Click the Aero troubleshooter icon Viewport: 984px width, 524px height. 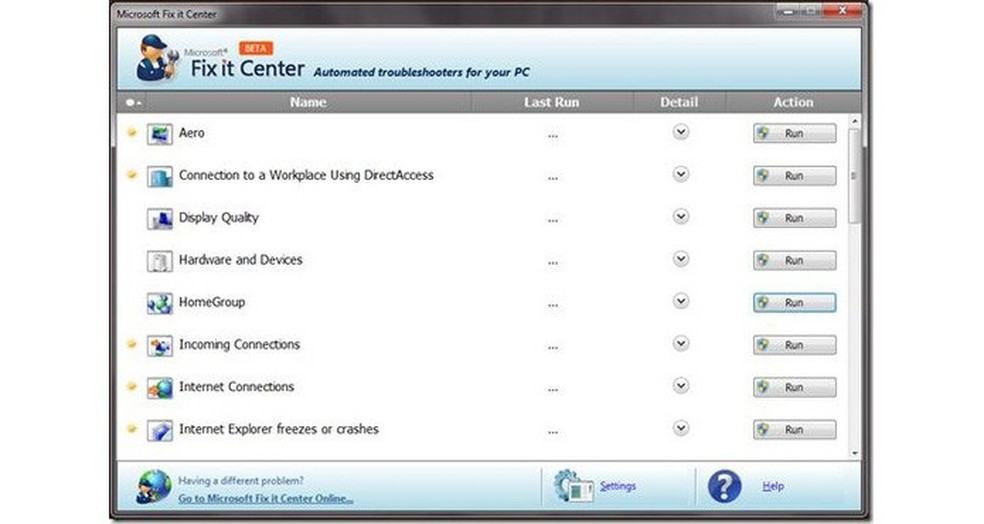[159, 134]
